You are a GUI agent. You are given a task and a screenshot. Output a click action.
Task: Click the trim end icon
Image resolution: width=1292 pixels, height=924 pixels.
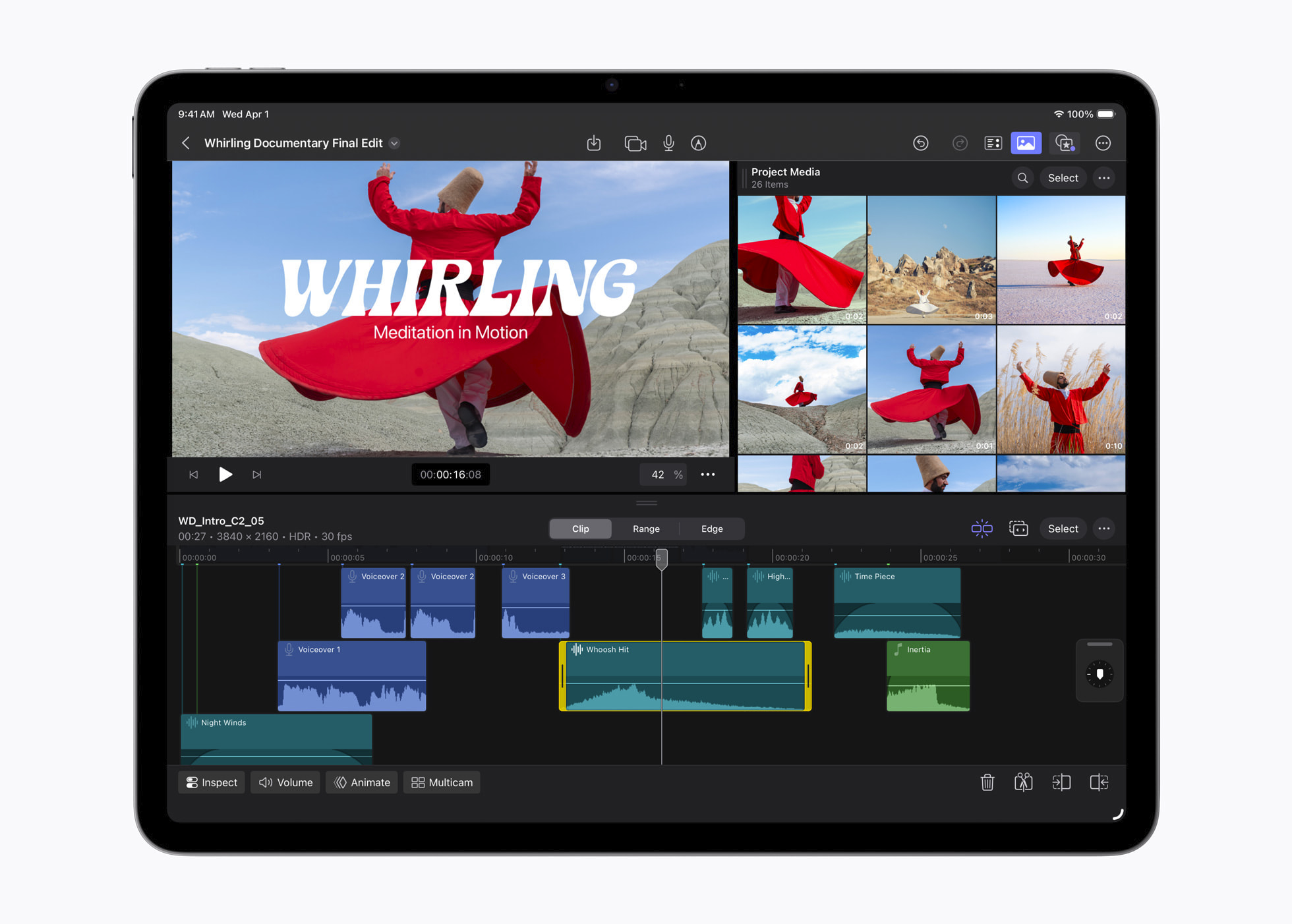[x=1099, y=782]
